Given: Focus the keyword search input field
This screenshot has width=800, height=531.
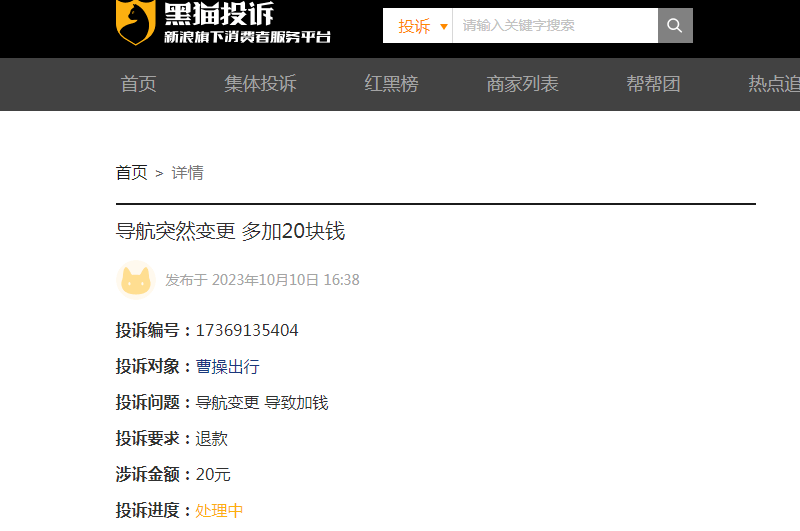Looking at the screenshot, I should pos(555,26).
